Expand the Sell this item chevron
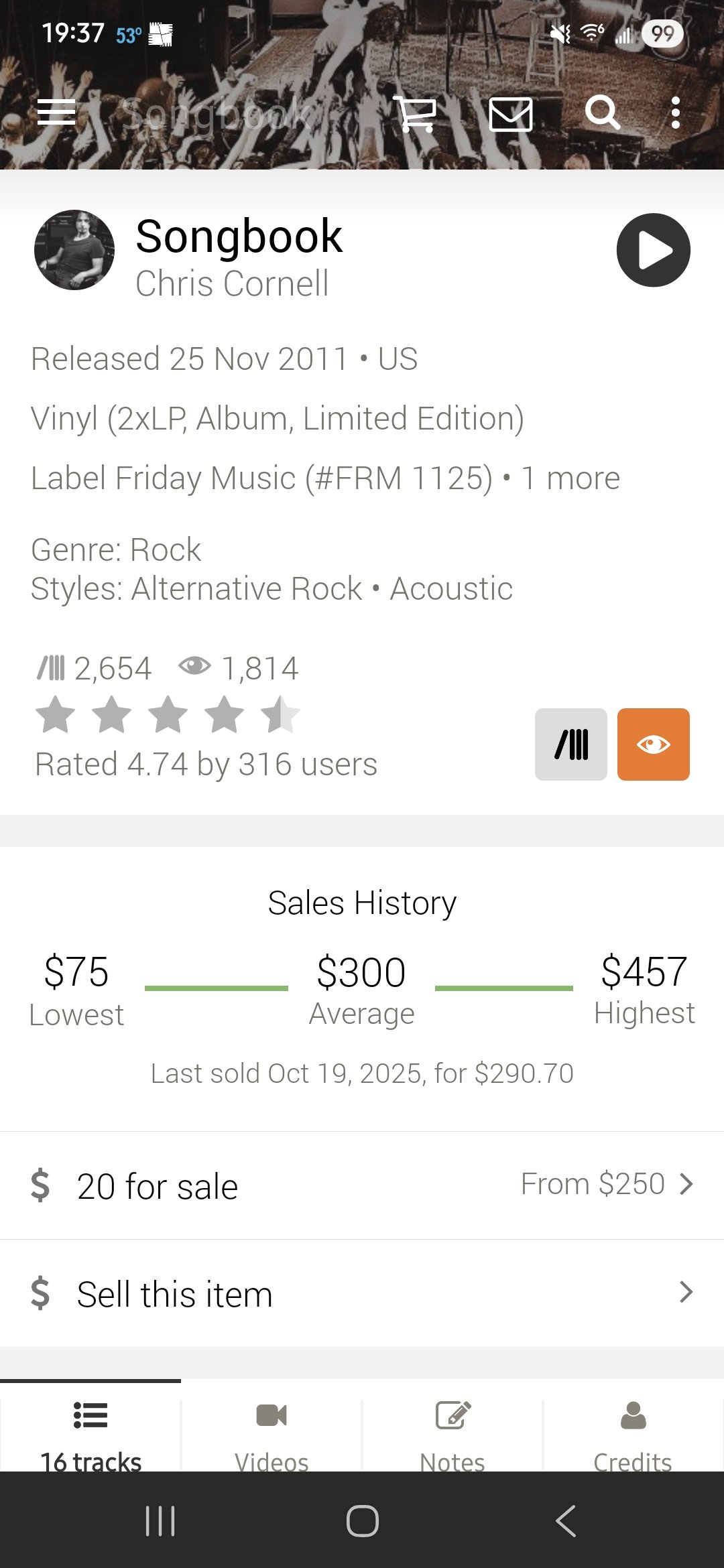Viewport: 724px width, 1568px height. (686, 1292)
